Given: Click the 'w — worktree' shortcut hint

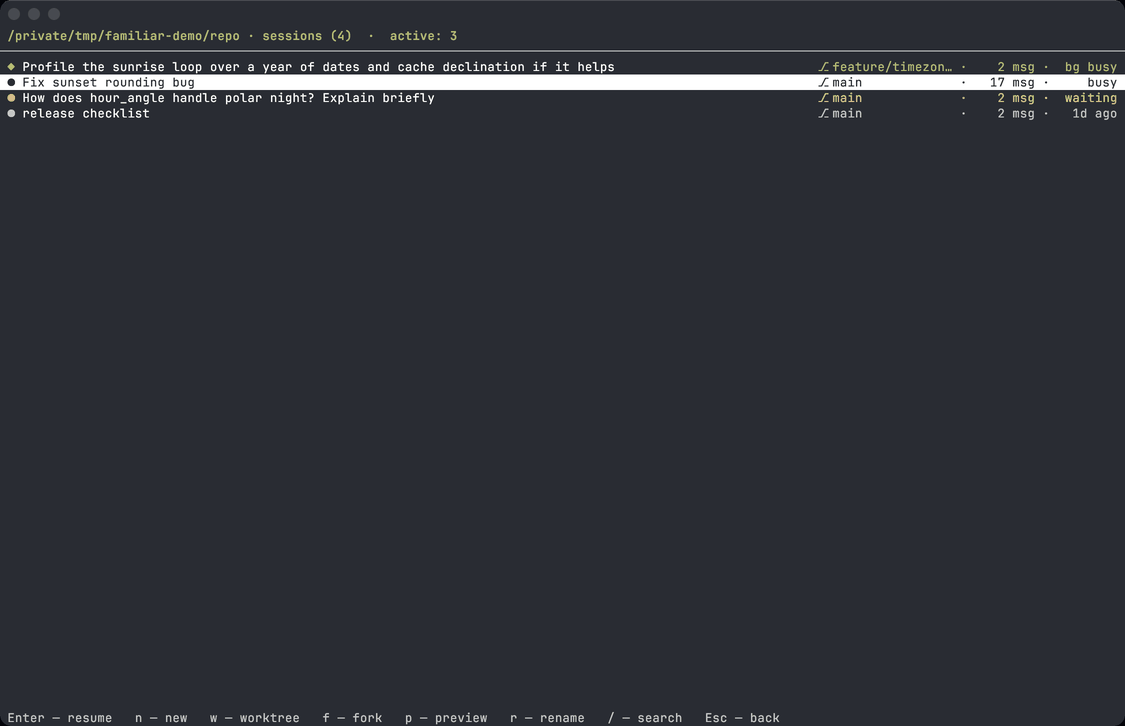Looking at the screenshot, I should pyautogui.click(x=255, y=718).
